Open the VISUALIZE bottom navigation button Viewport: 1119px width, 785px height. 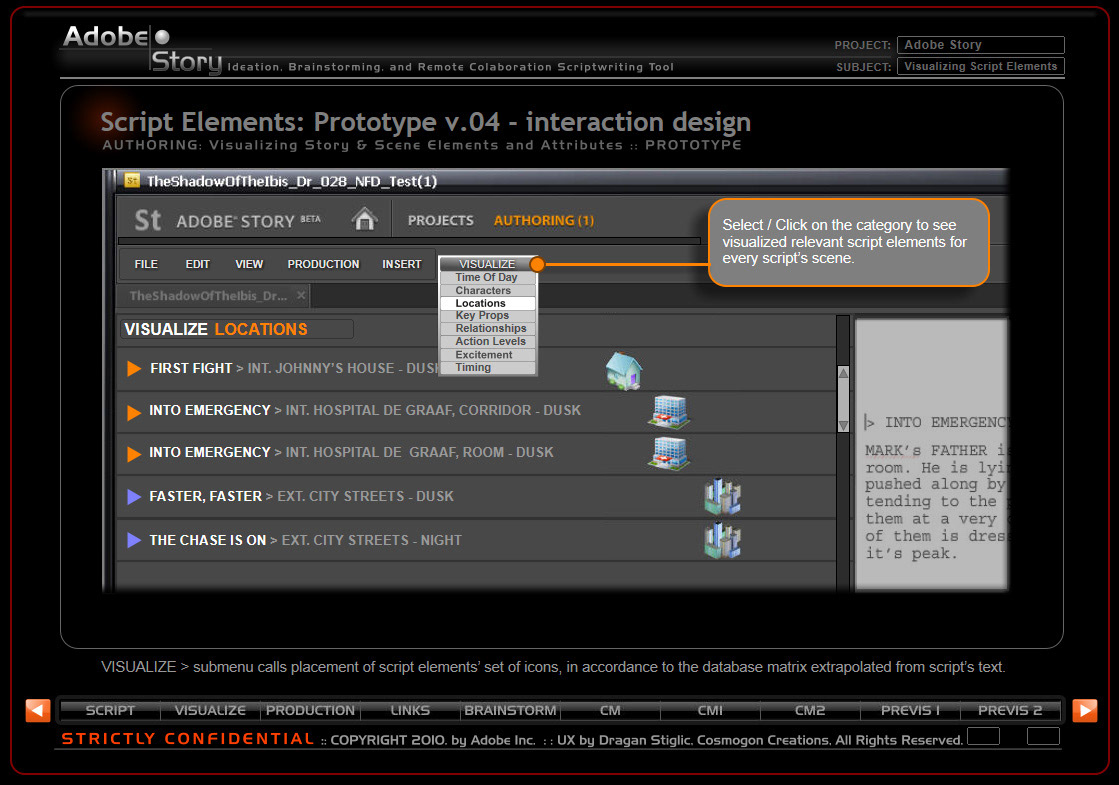[210, 710]
